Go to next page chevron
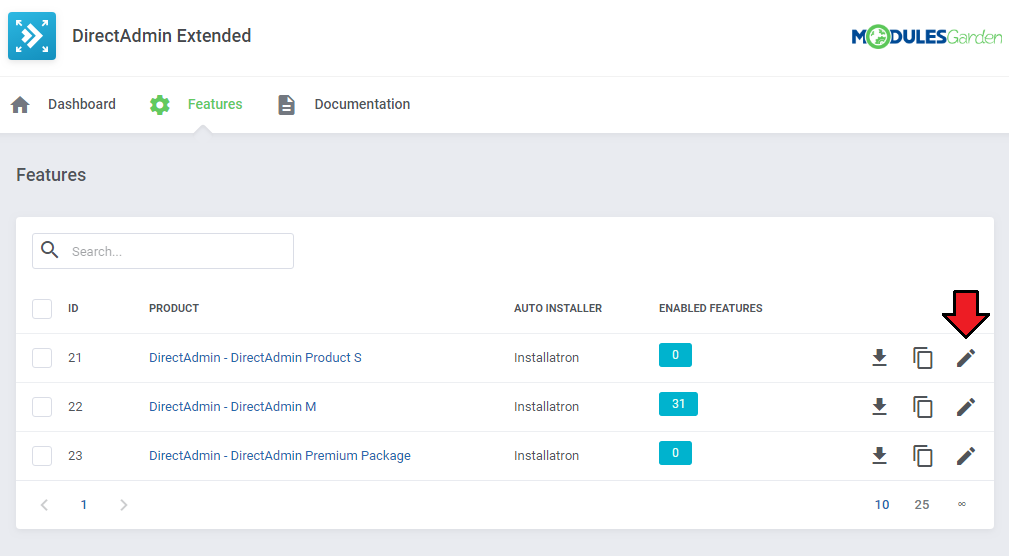This screenshot has width=1009, height=556. (x=124, y=505)
